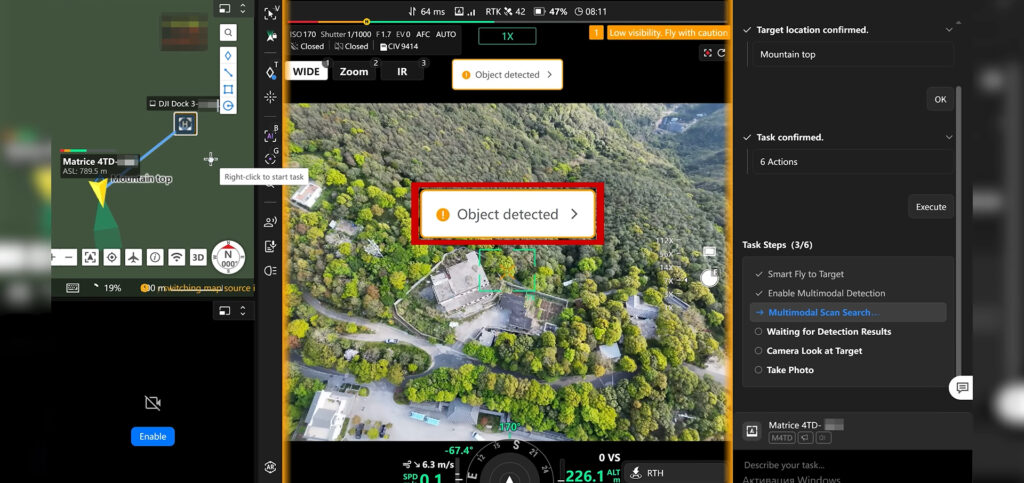Open the speaker broadcast person icon

(270, 222)
